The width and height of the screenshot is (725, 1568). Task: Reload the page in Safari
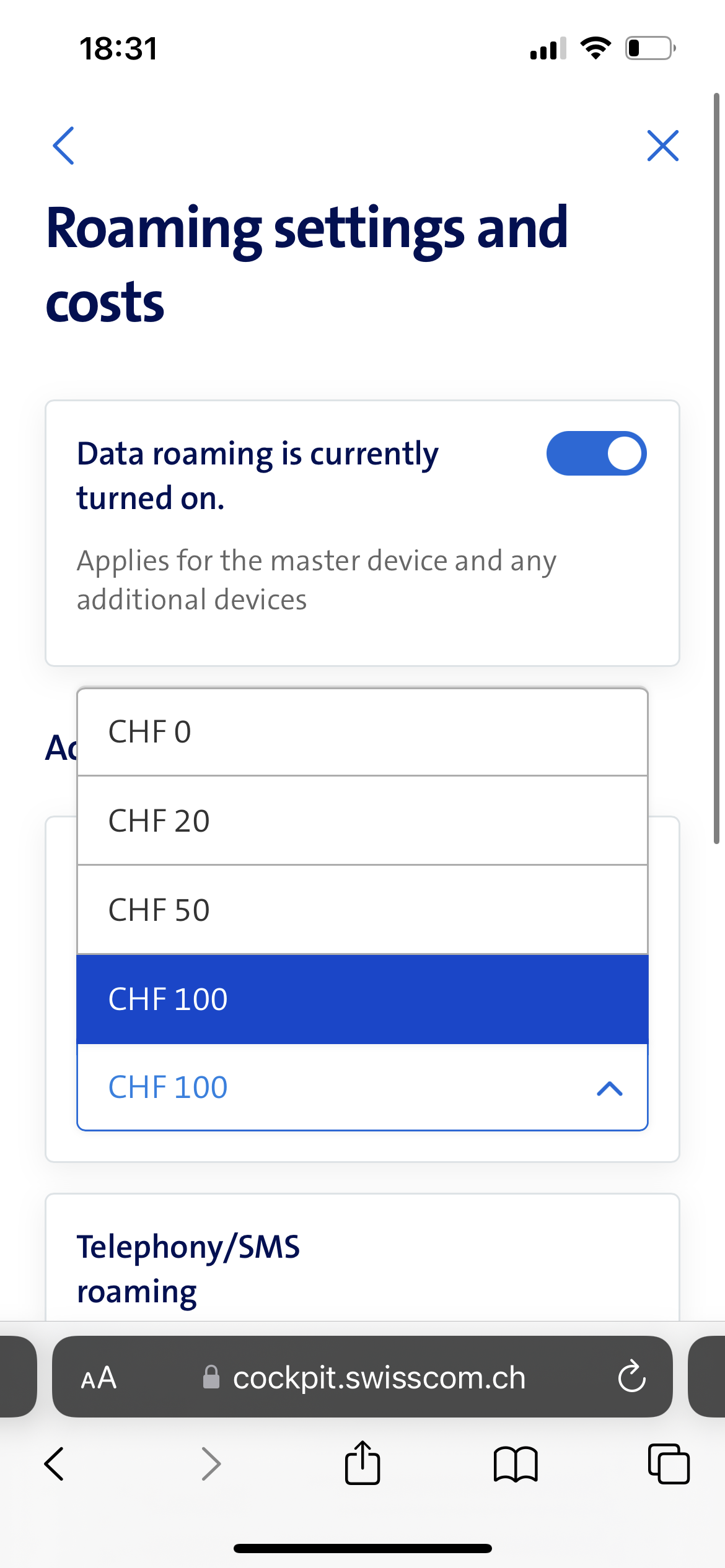tap(631, 1377)
